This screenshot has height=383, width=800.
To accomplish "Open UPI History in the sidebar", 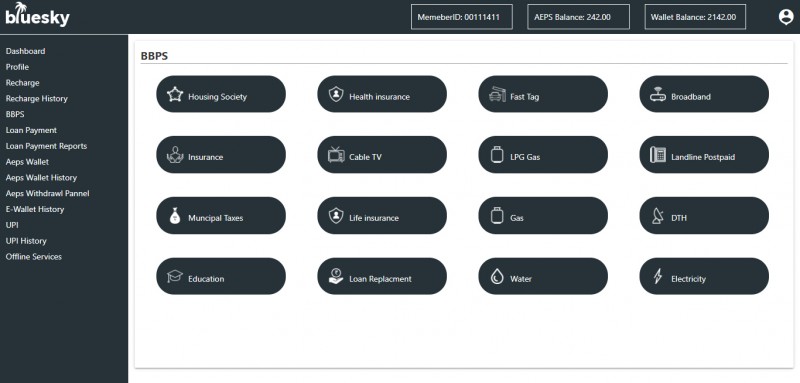I will pos(26,241).
